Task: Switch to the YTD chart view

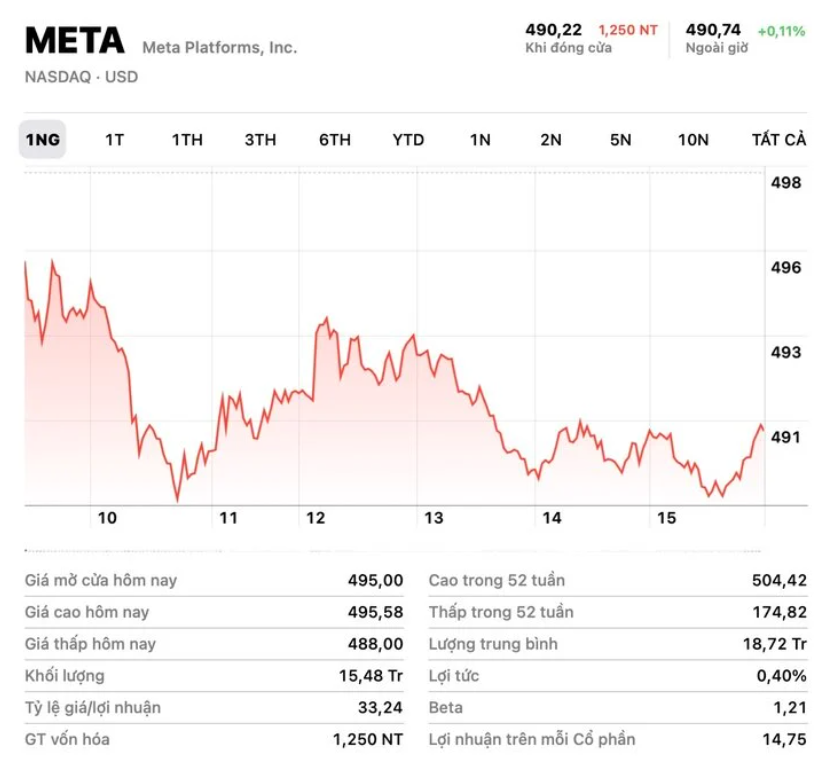Action: pyautogui.click(x=408, y=140)
